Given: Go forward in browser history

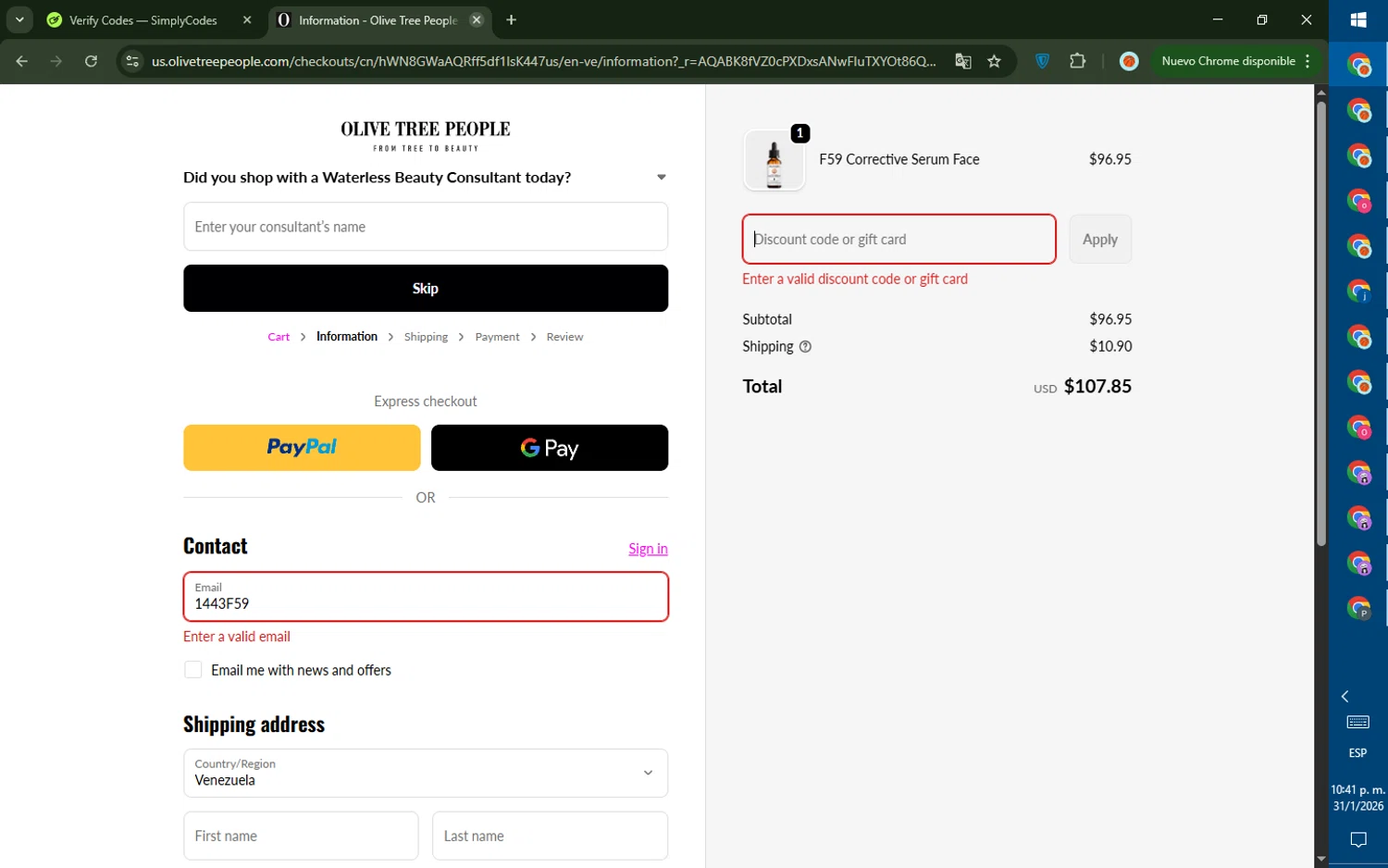Looking at the screenshot, I should (56, 61).
